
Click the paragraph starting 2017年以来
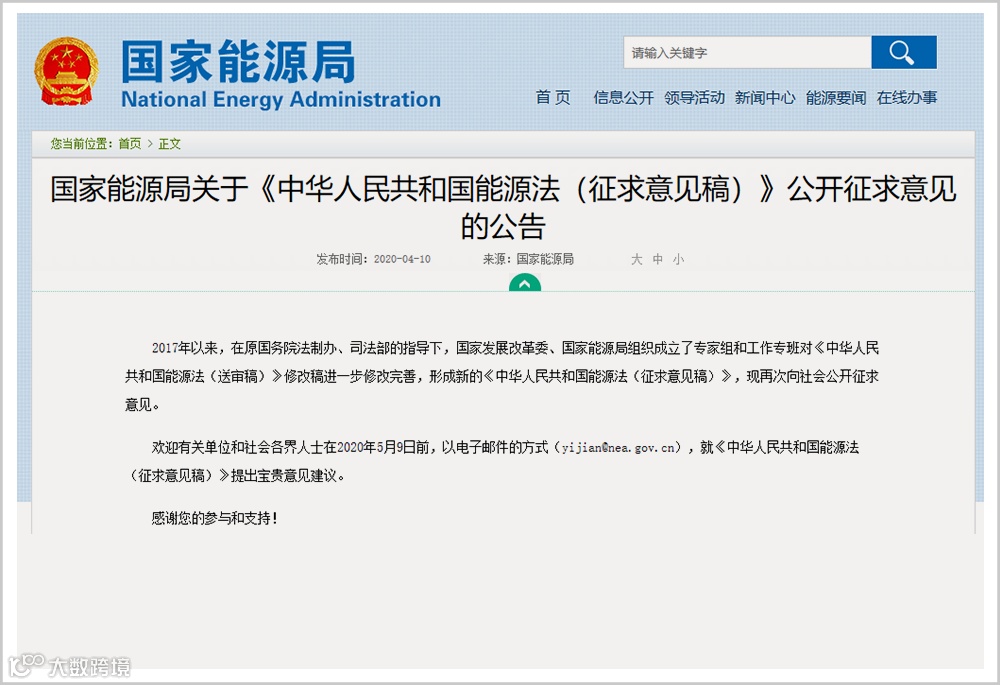click(x=502, y=376)
